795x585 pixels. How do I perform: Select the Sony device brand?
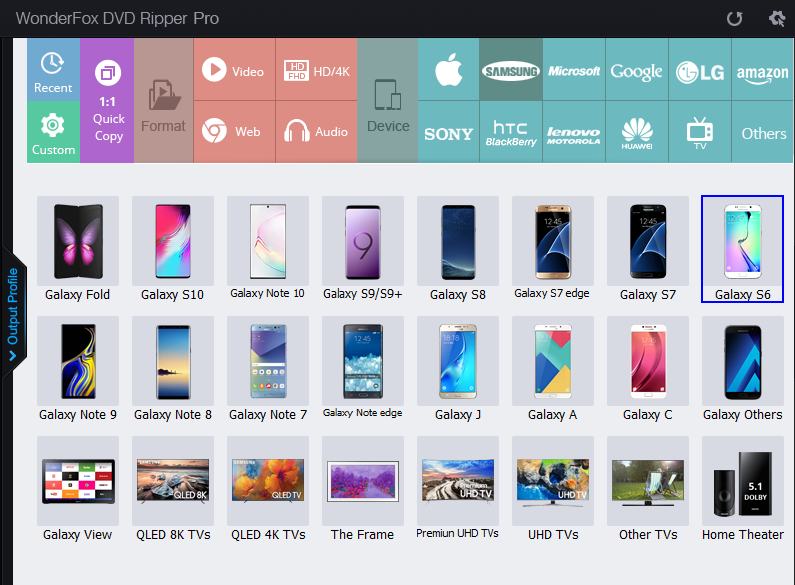point(449,132)
